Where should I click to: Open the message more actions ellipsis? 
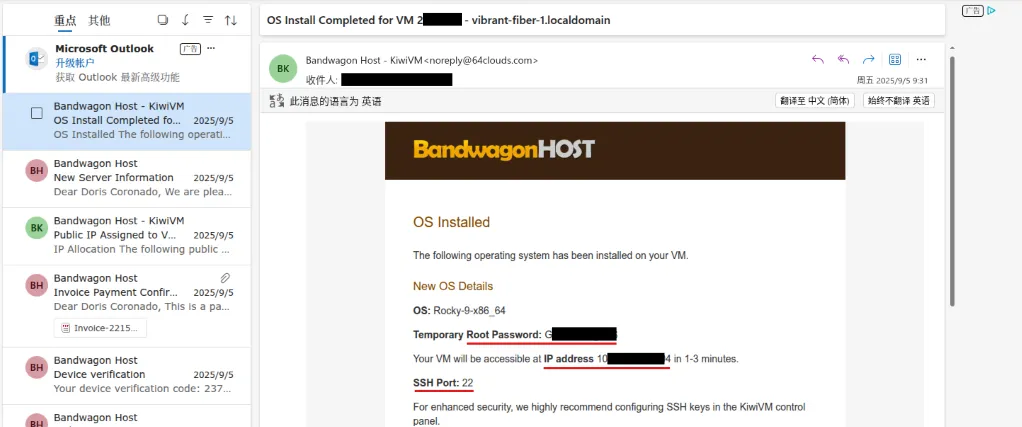(921, 59)
